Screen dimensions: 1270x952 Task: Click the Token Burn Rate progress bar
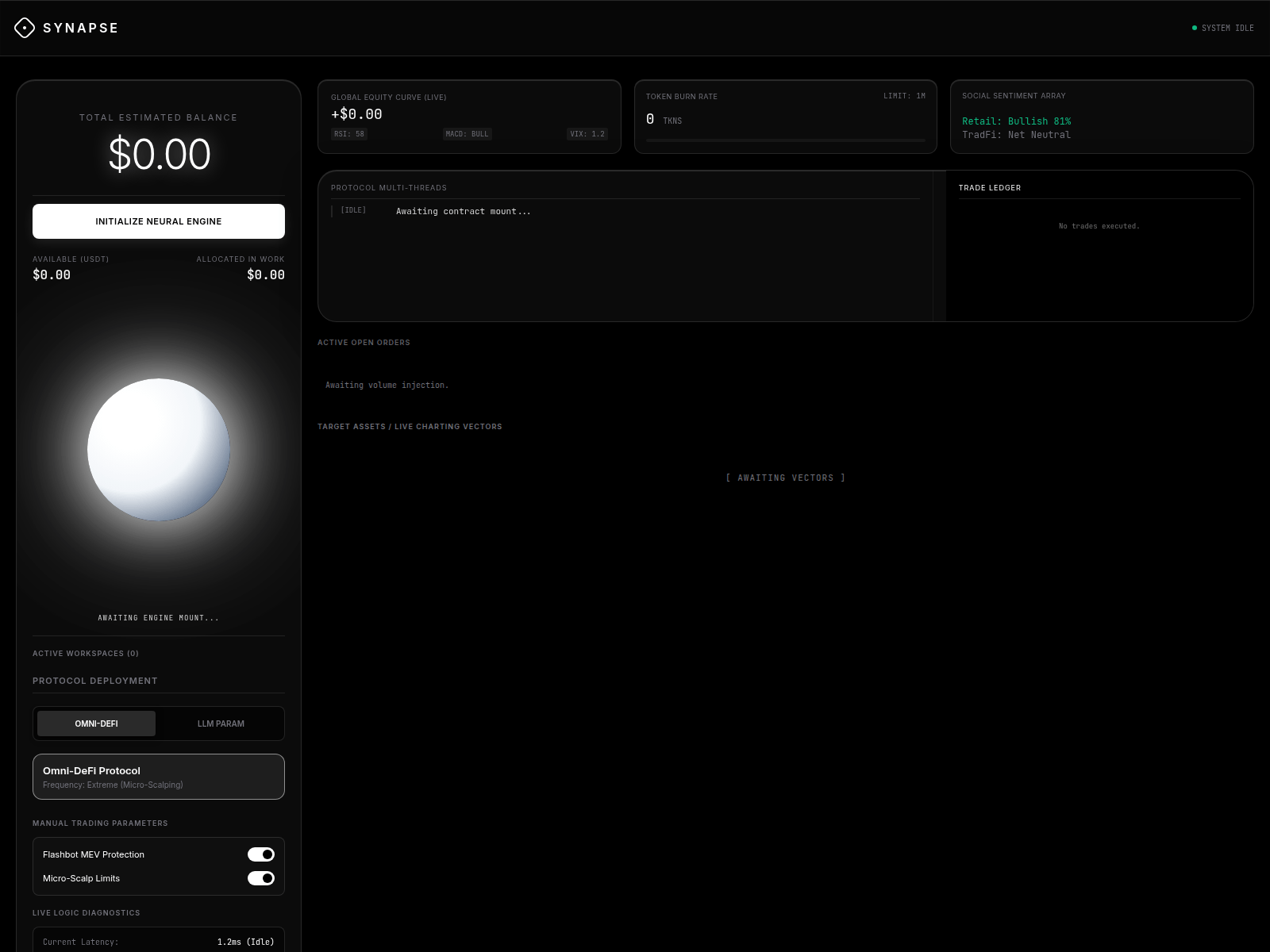click(x=785, y=140)
